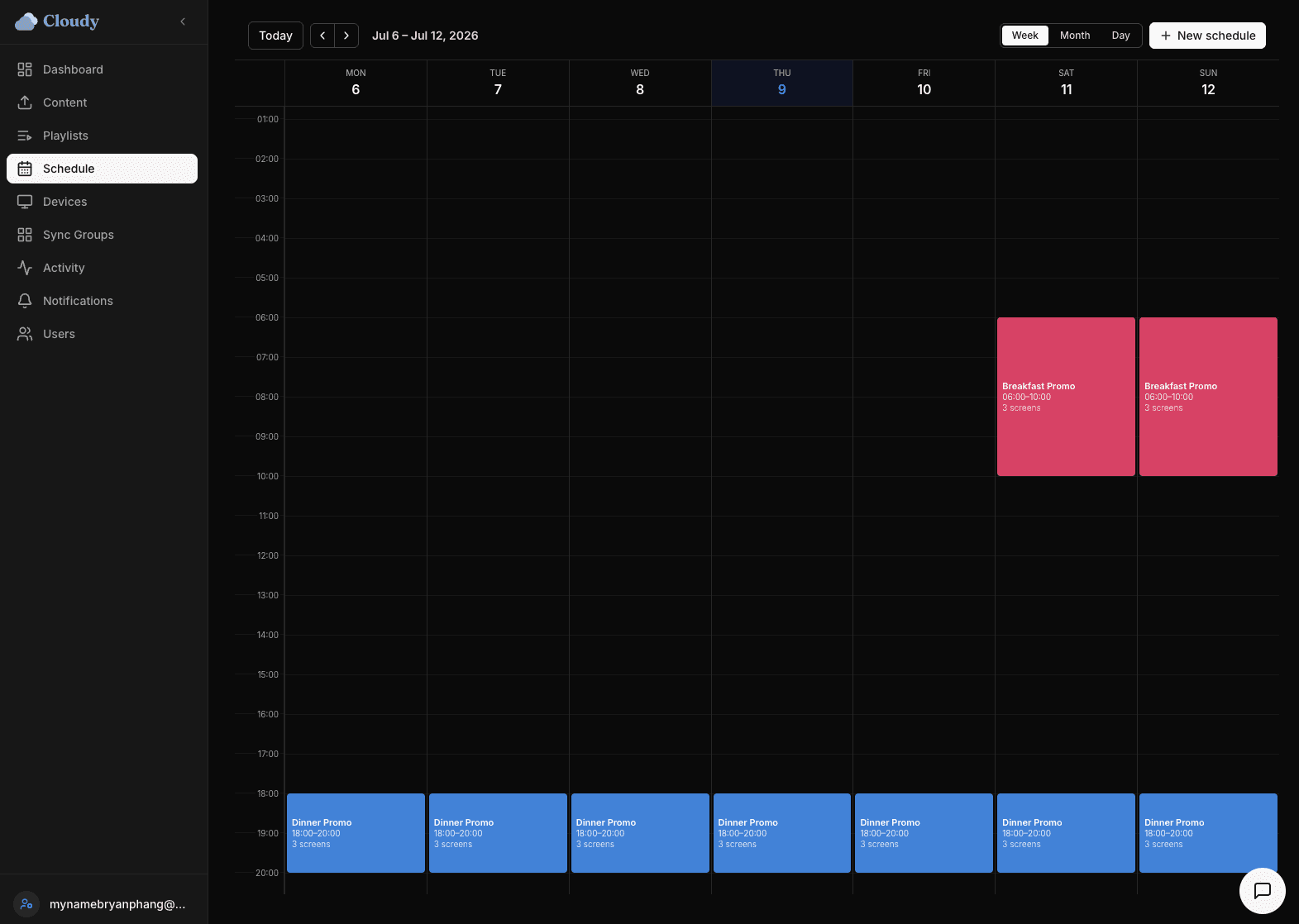The image size is (1299, 924).
Task: Select the TUE 7 day header
Action: [498, 83]
